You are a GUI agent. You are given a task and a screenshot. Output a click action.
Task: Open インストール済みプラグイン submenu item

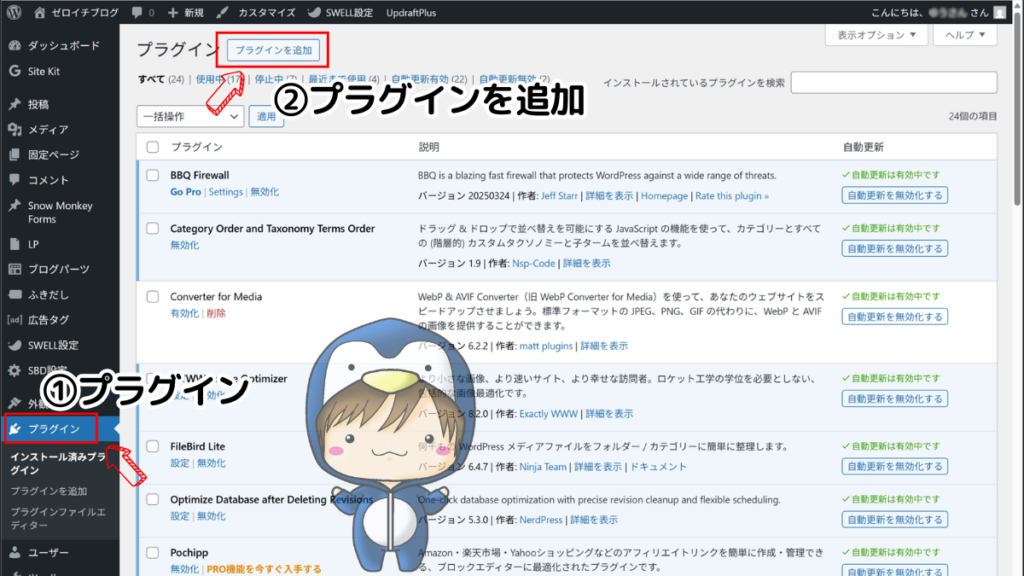[57, 464]
